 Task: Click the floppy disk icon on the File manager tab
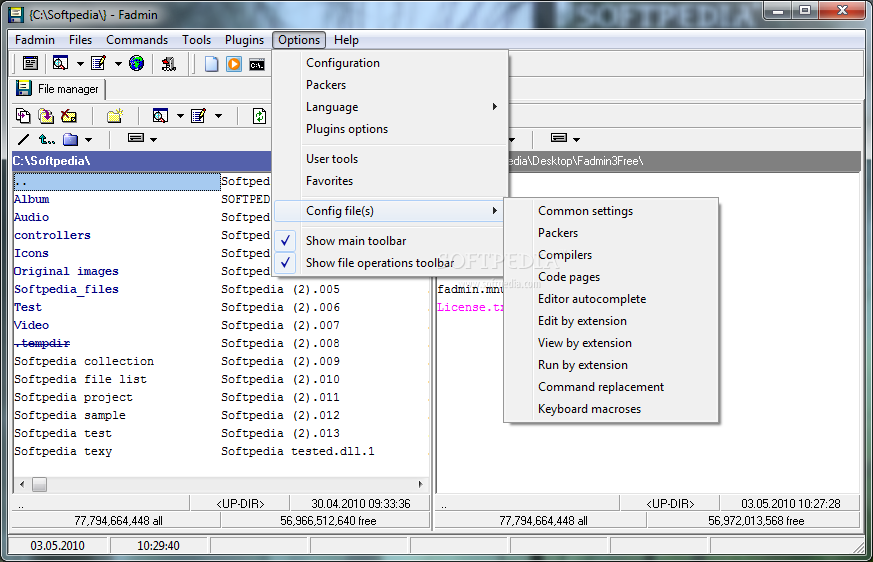tap(23, 89)
